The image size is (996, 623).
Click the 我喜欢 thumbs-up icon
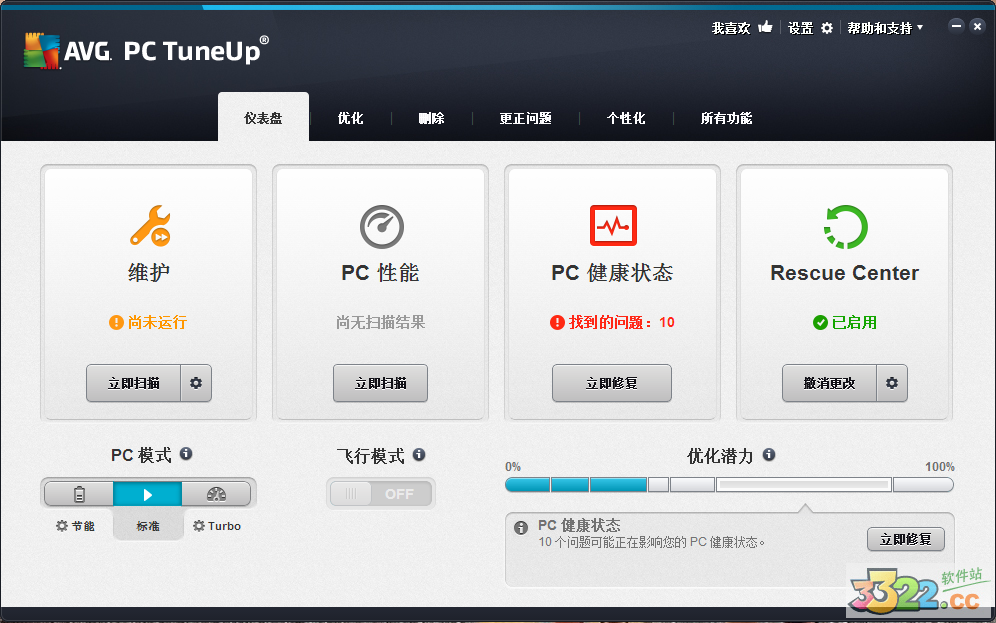(x=765, y=27)
